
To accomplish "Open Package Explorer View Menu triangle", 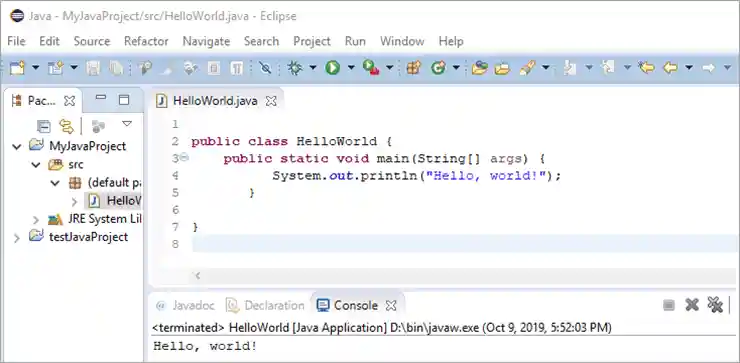I will (126, 124).
